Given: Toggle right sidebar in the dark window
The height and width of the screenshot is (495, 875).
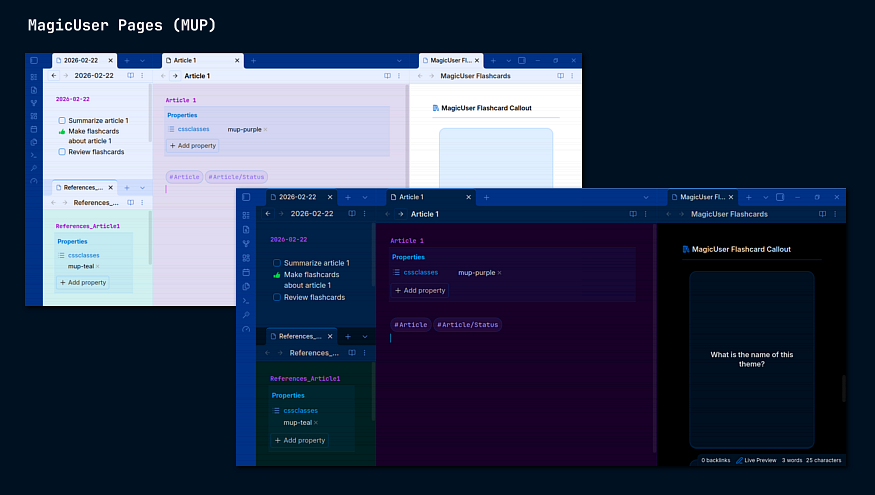Looking at the screenshot, I should click(780, 197).
